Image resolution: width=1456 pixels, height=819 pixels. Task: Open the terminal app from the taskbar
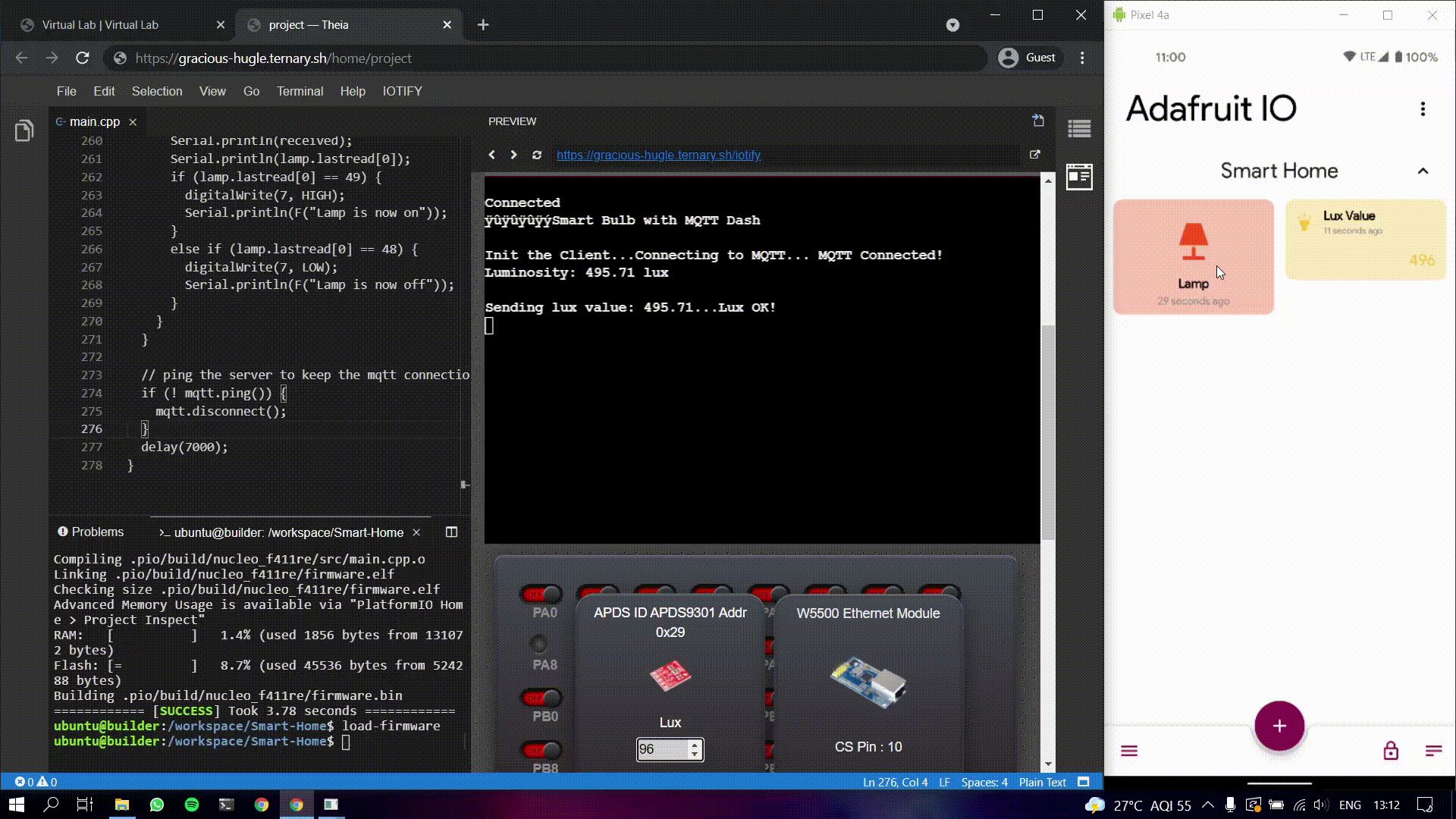click(227, 805)
